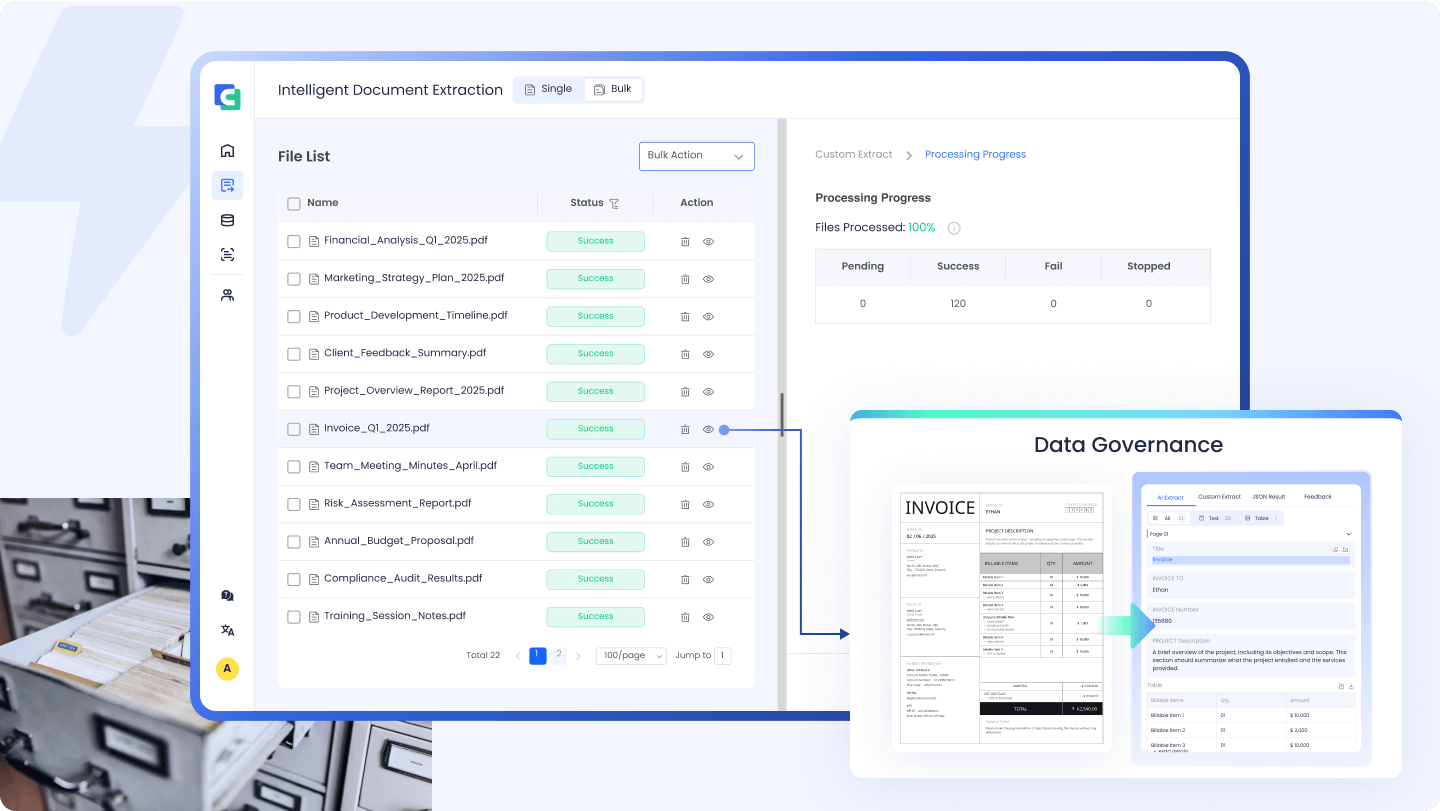The width and height of the screenshot is (1440, 811).
Task: Open the 100/page page size dropdown
Action: click(630, 655)
